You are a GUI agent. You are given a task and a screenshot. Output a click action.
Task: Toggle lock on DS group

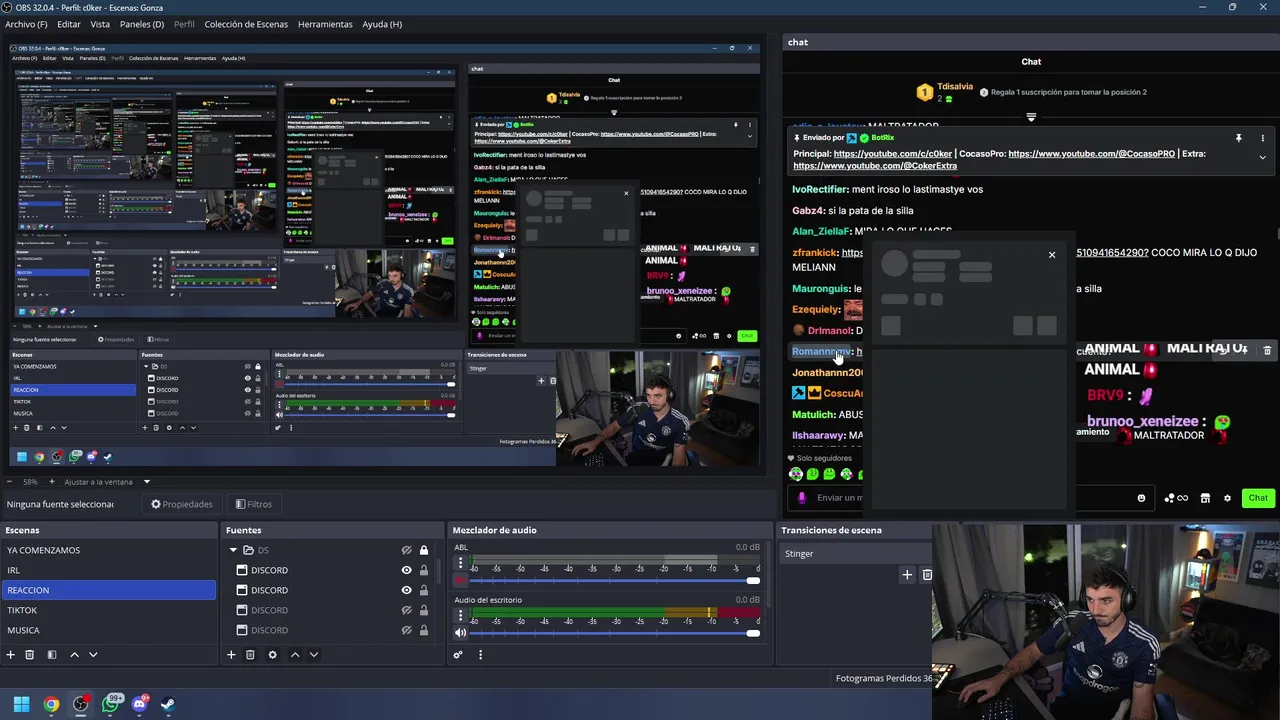tap(424, 550)
